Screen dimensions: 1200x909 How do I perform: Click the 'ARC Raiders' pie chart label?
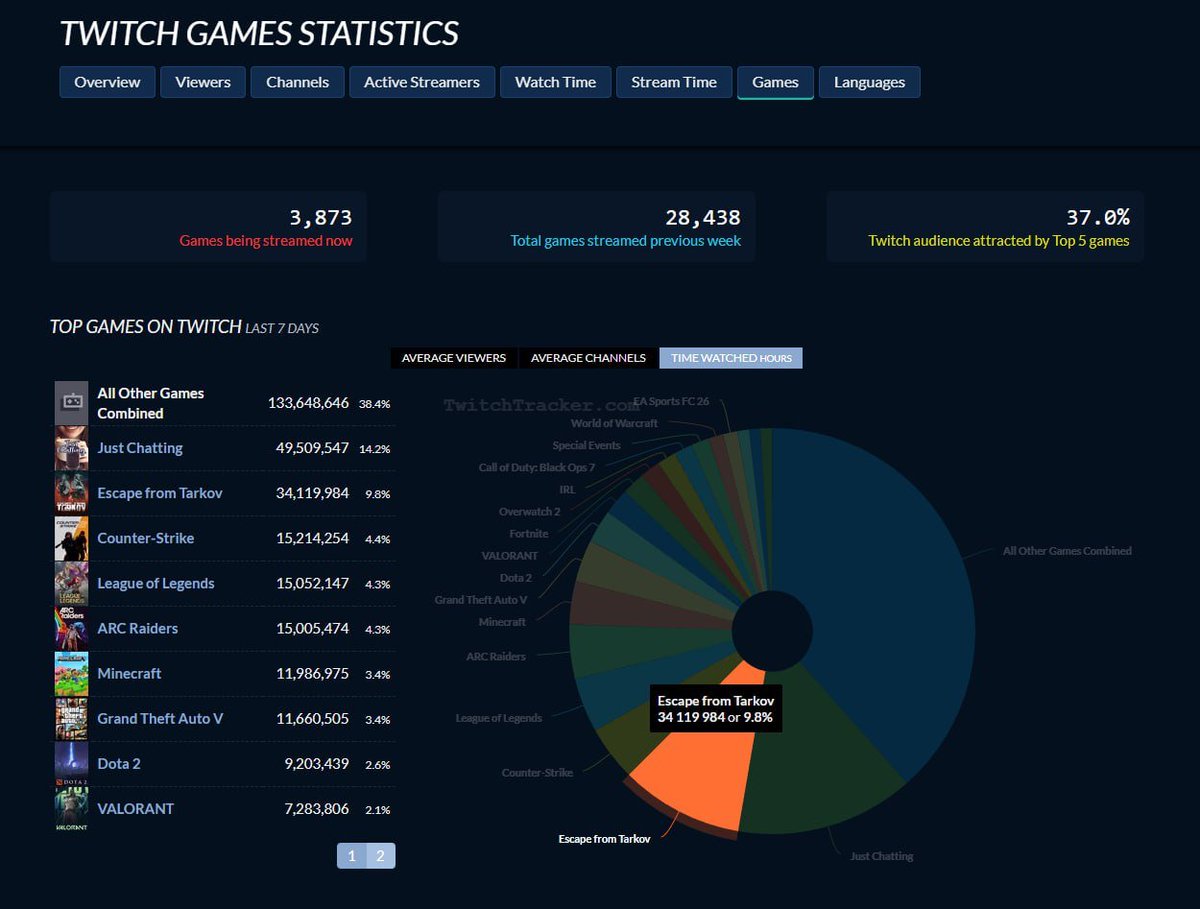click(x=496, y=657)
